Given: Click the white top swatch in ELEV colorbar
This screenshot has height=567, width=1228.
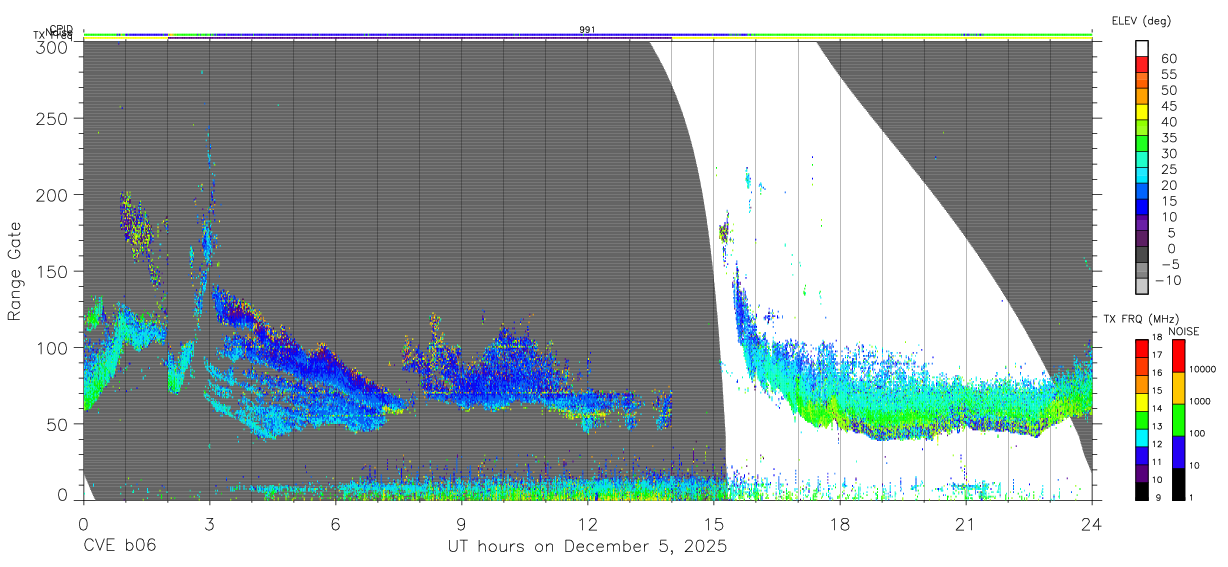Looking at the screenshot, I should (x=1142, y=48).
